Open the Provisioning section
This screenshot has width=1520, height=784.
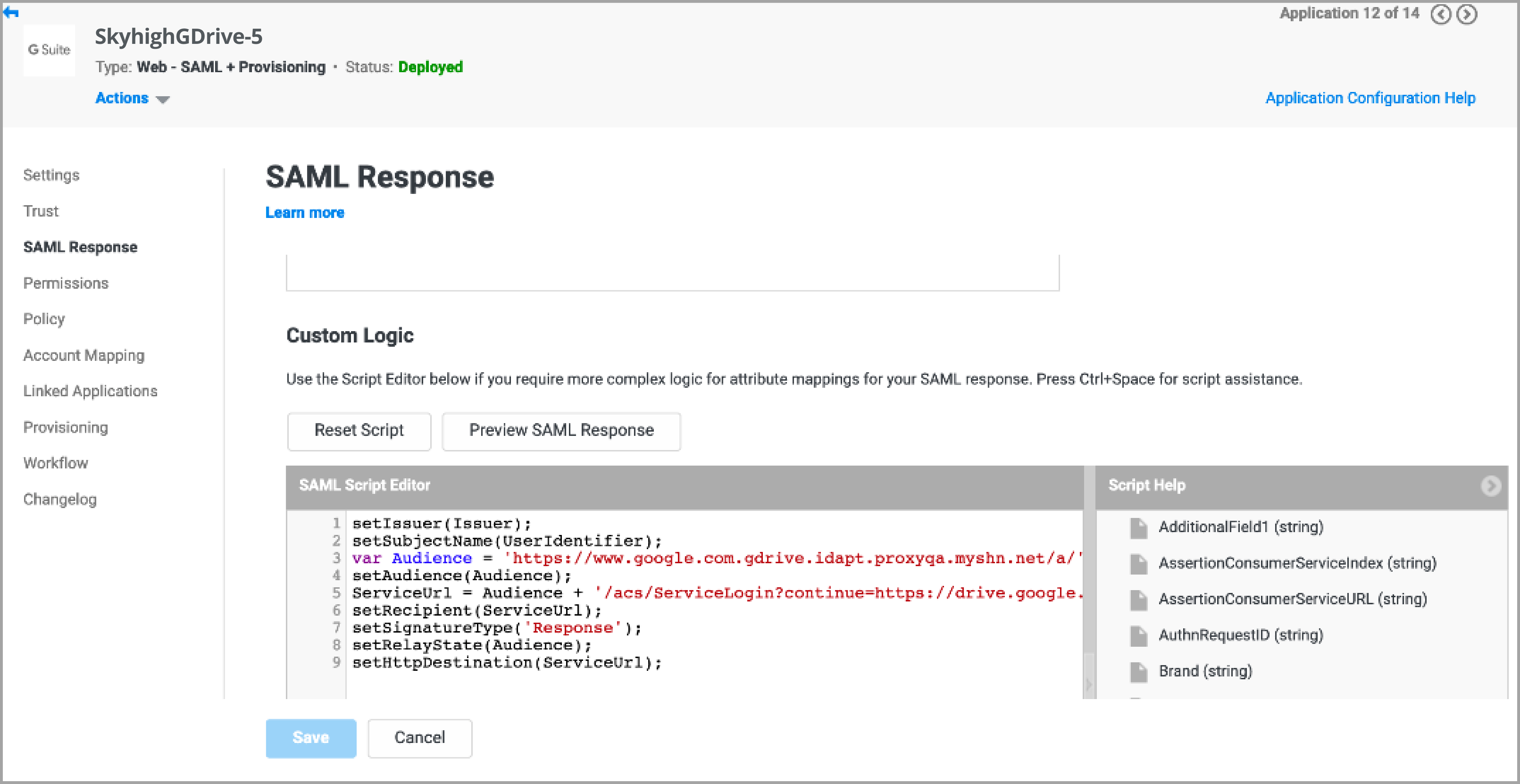(65, 427)
